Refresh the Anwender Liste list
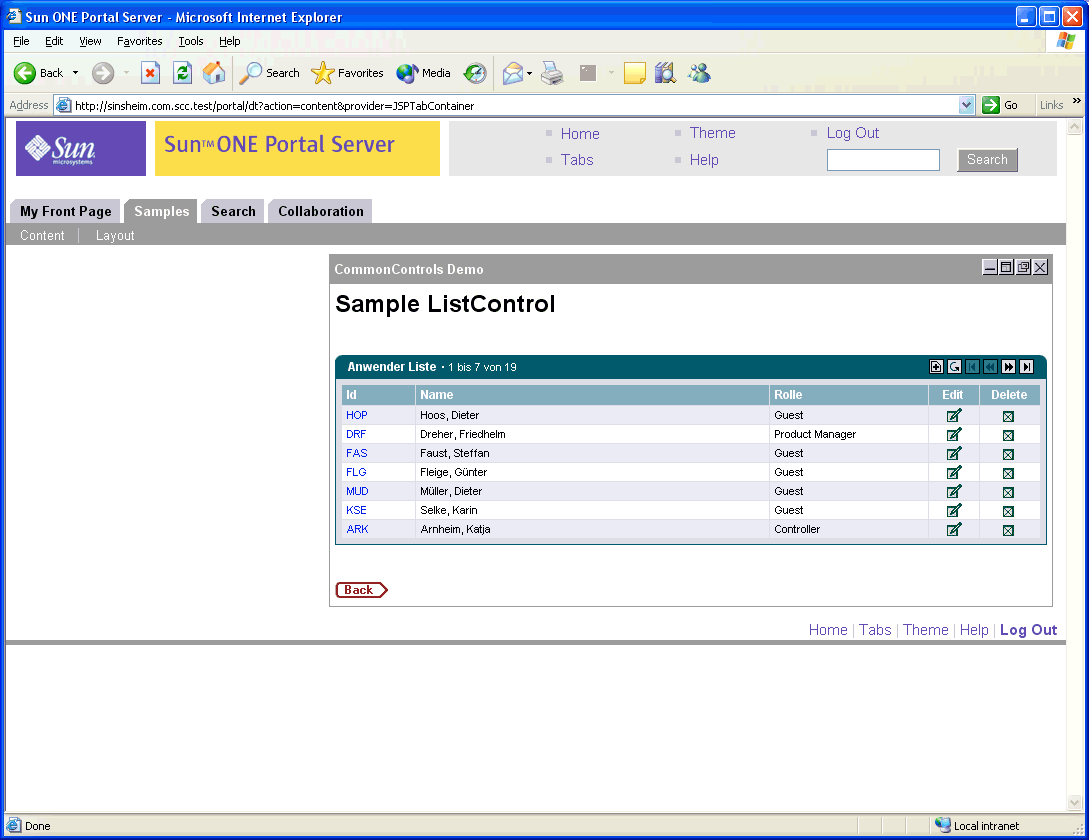The width and height of the screenshot is (1089, 840). click(954, 367)
